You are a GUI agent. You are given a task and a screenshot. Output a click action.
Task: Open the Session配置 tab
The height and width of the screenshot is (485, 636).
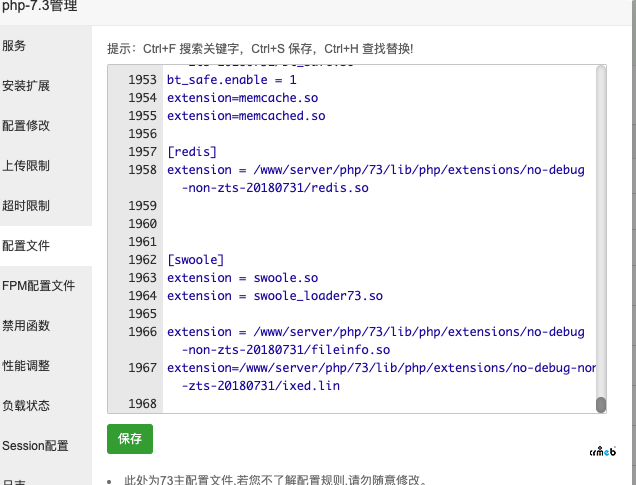coord(35,446)
